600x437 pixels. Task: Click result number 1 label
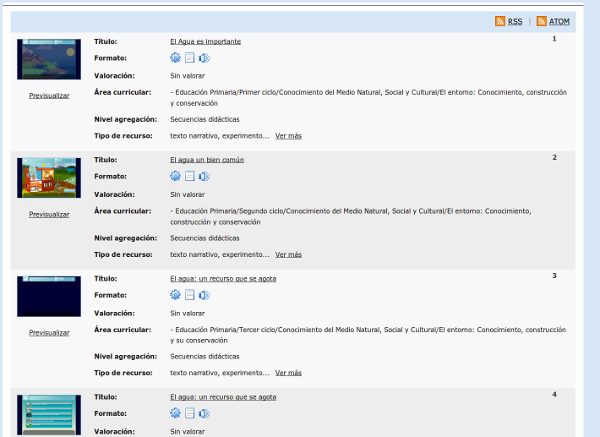[554, 39]
